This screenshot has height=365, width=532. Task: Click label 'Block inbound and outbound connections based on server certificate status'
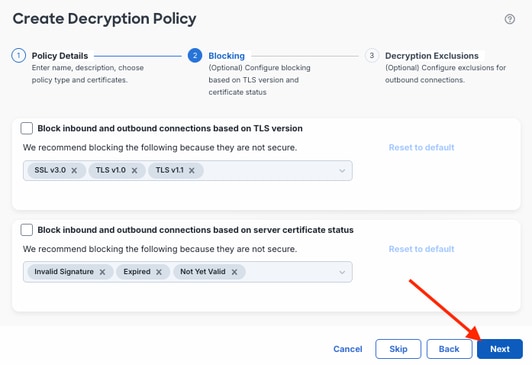point(195,230)
